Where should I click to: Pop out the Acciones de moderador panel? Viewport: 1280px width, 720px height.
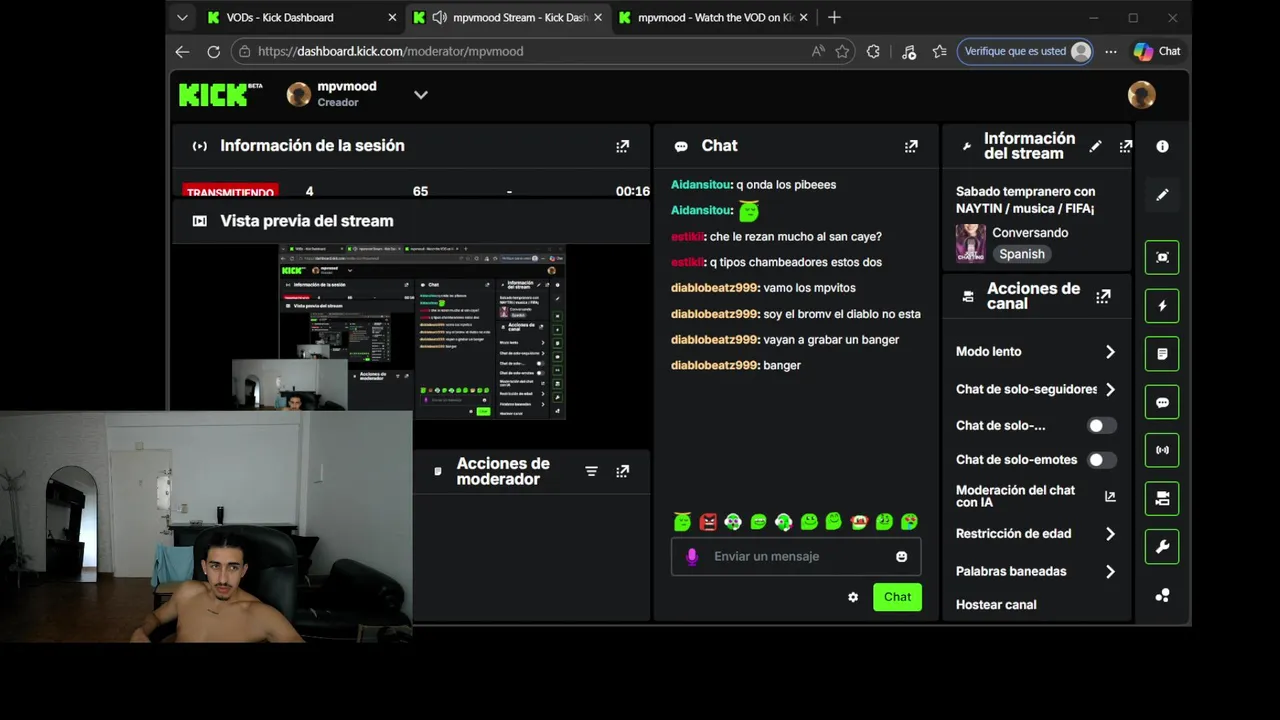pos(622,471)
